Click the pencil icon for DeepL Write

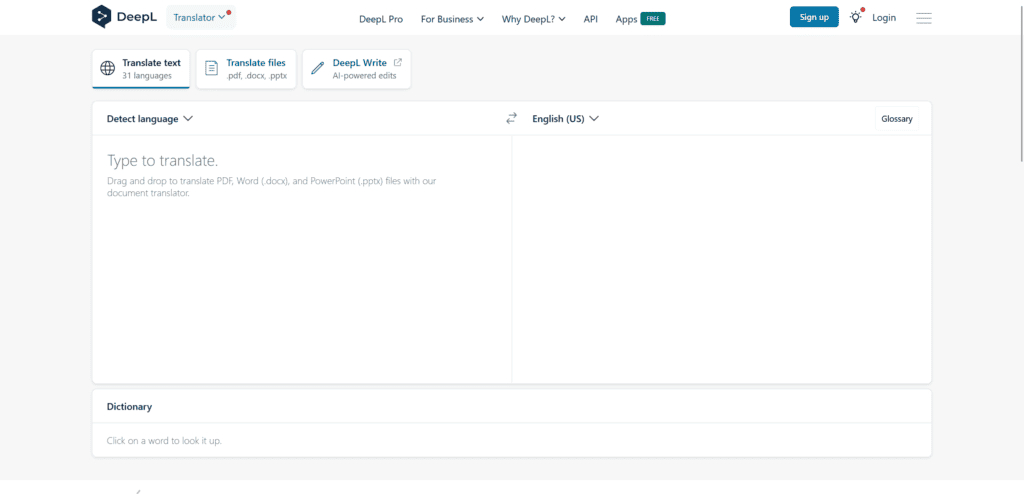[x=317, y=69]
